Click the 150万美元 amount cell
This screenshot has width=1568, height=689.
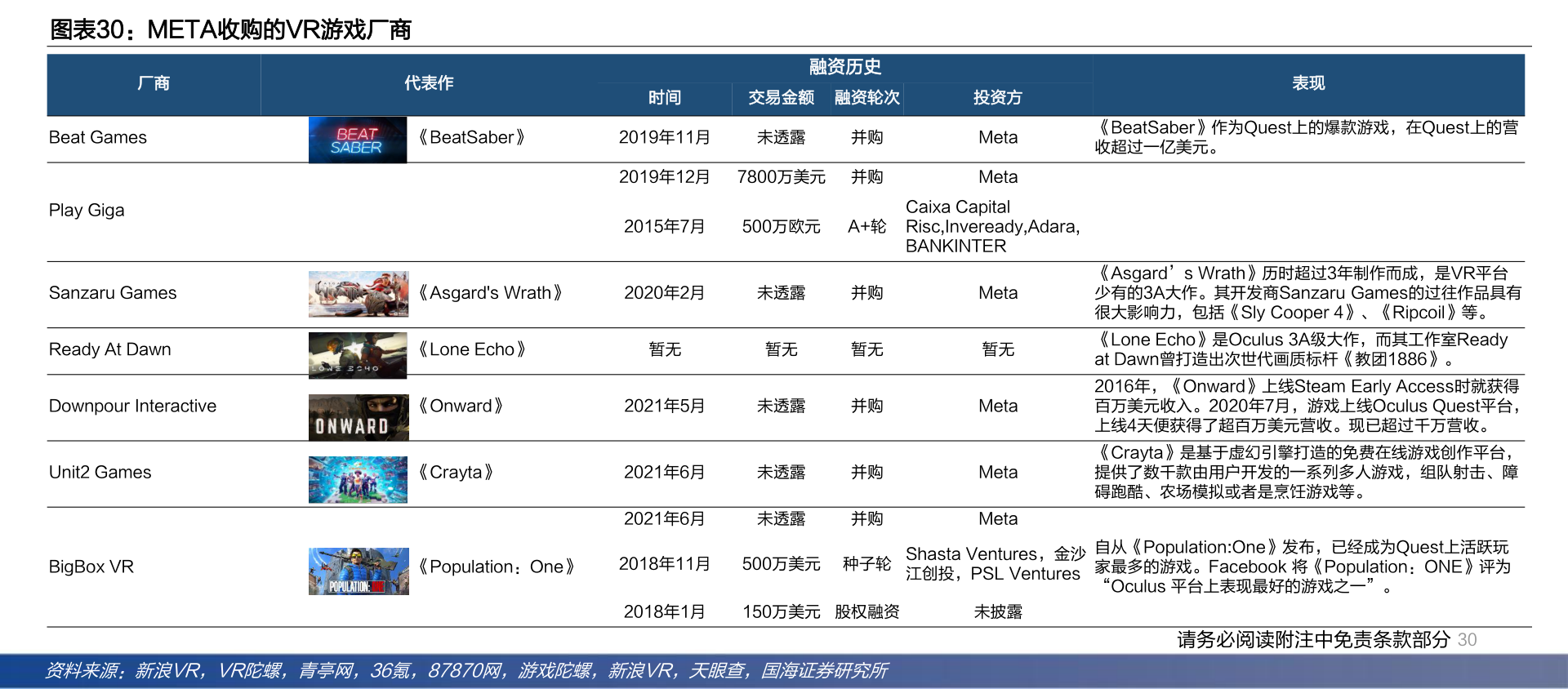(782, 611)
